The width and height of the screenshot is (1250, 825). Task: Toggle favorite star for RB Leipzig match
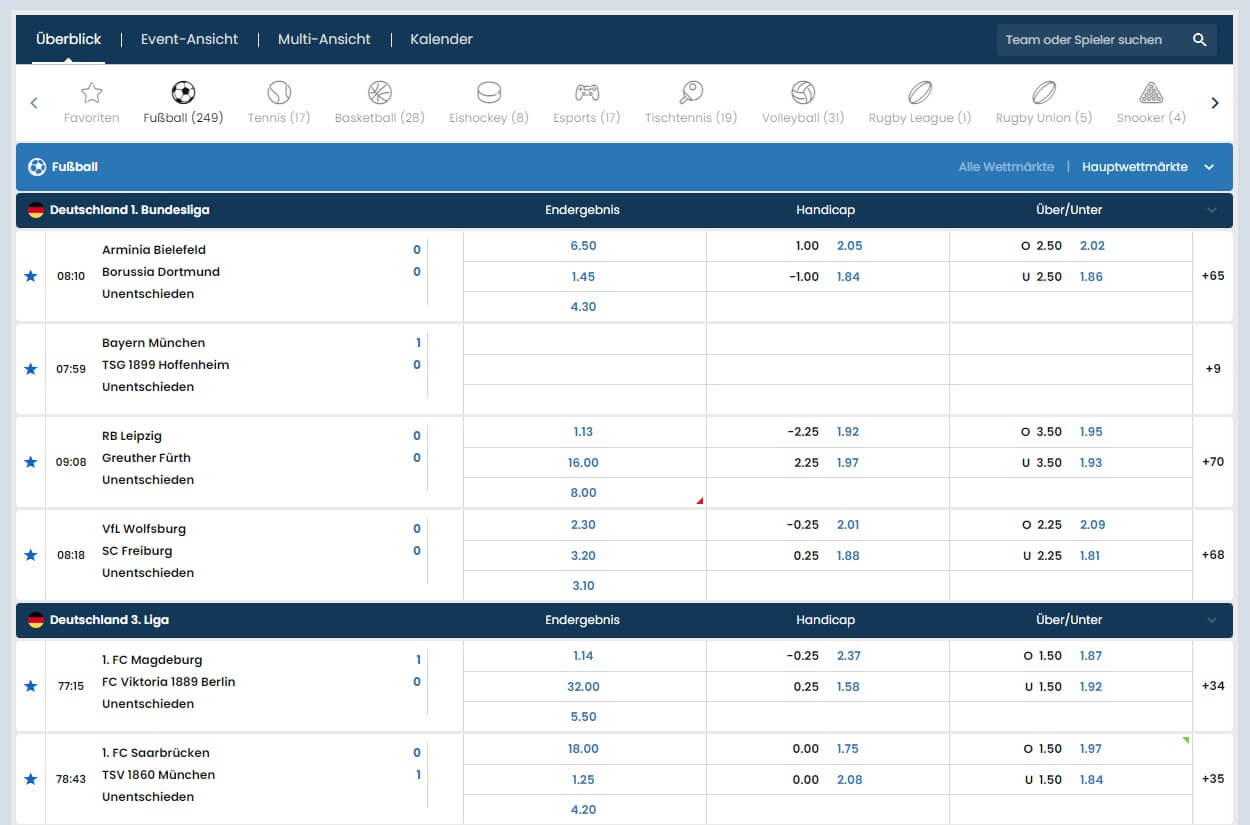pos(31,462)
